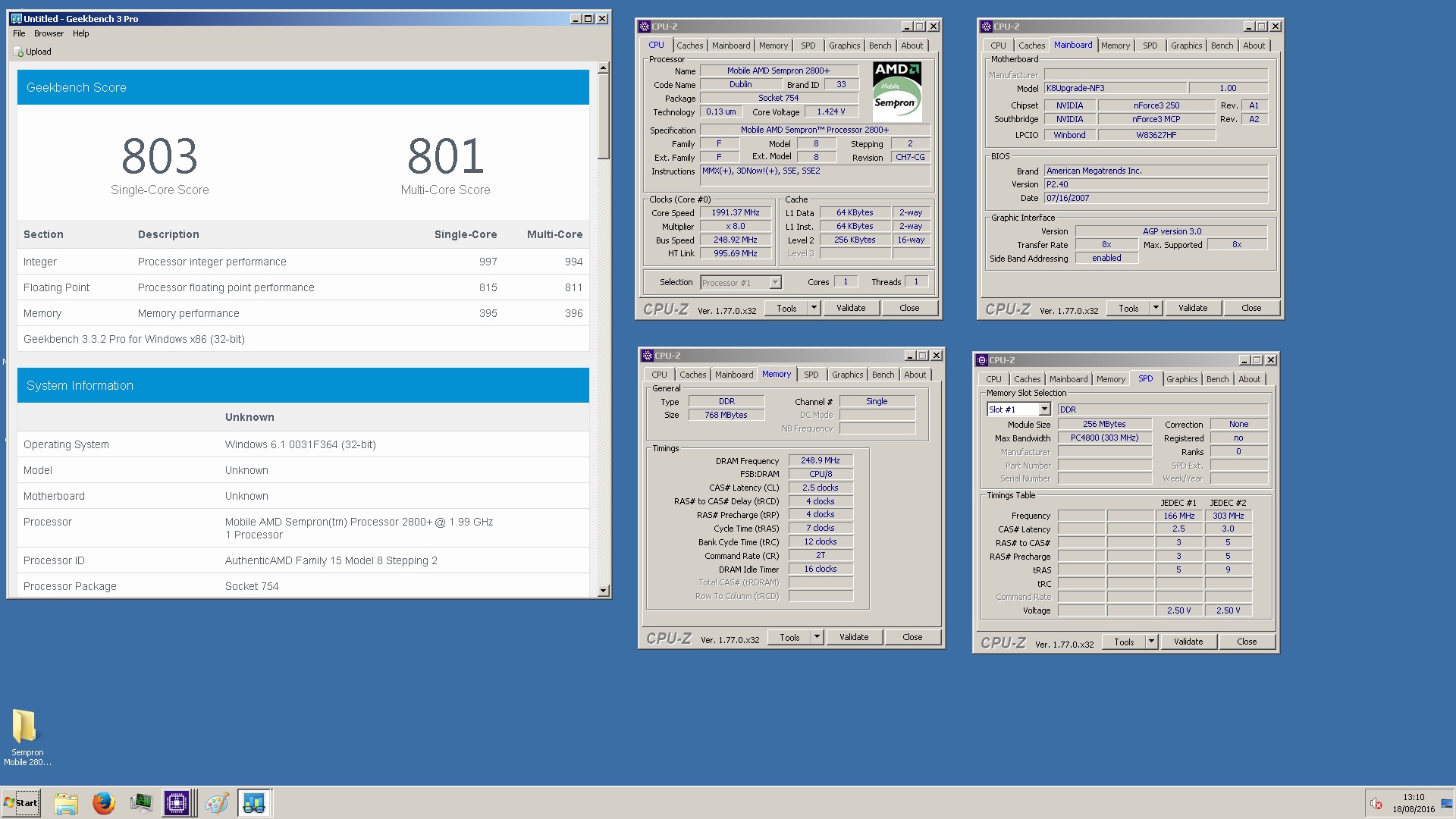Image resolution: width=1456 pixels, height=819 pixels.
Task: Click title-bar icon of the CPU-Z Mainboard window
Action: coord(987,27)
